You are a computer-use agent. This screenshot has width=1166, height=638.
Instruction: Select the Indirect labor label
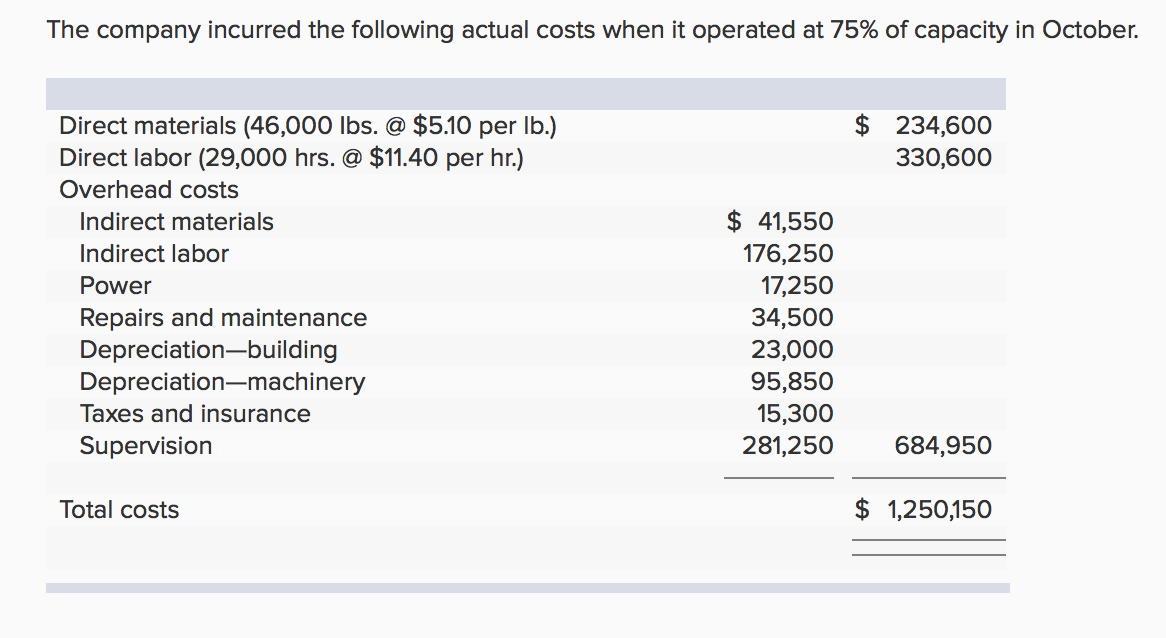click(x=154, y=254)
